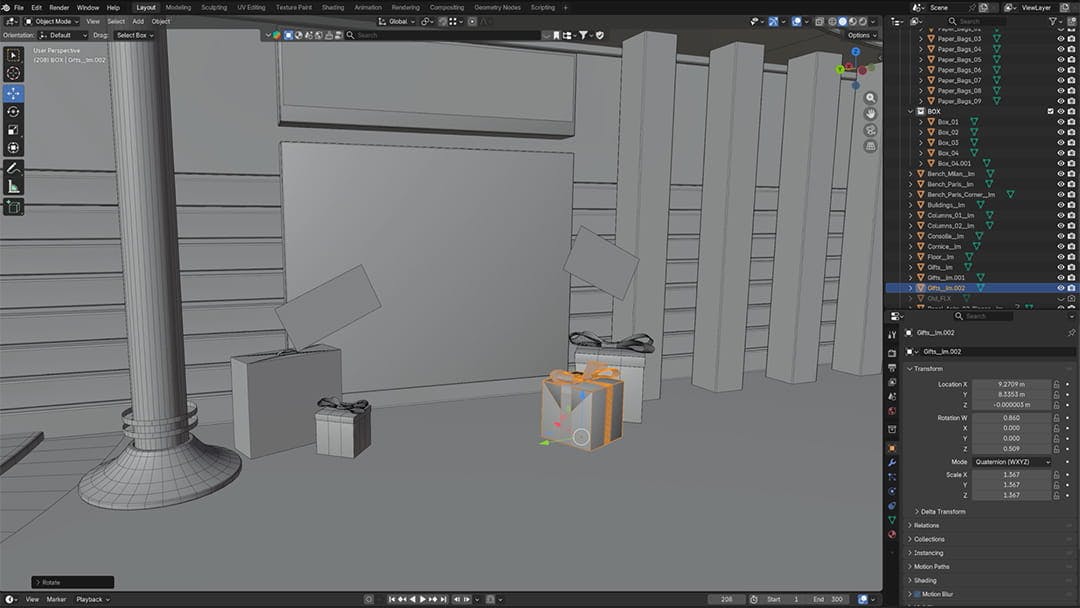Viewport: 1080px width, 608px height.
Task: Click the Add Cube tool icon
Action: point(14,207)
